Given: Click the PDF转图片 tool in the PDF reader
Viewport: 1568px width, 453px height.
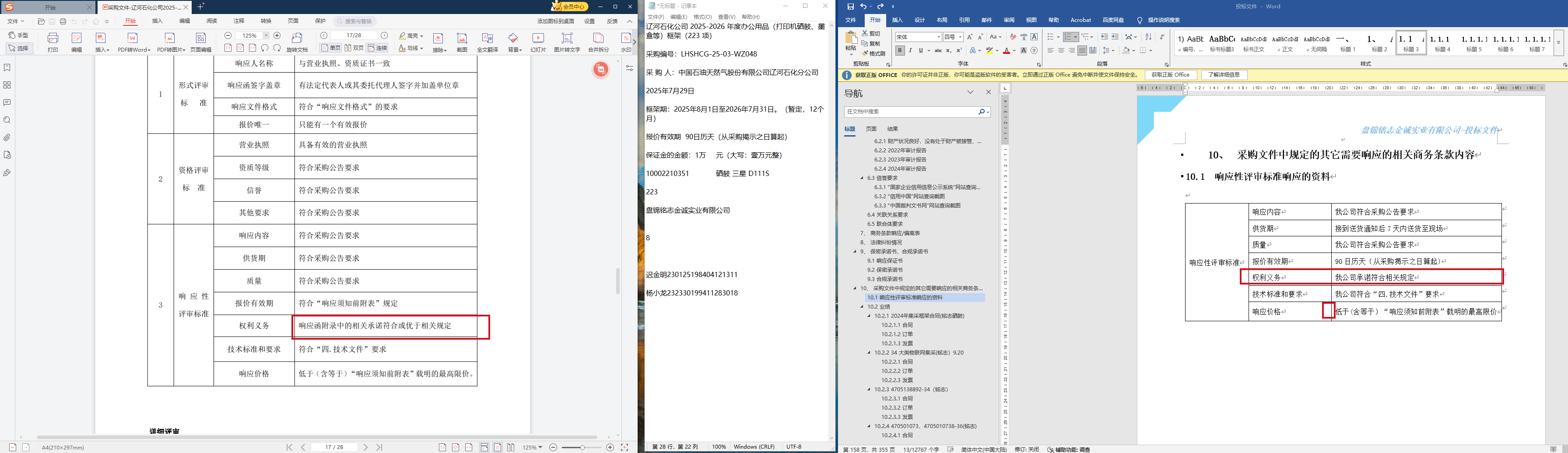Looking at the screenshot, I should [170, 42].
